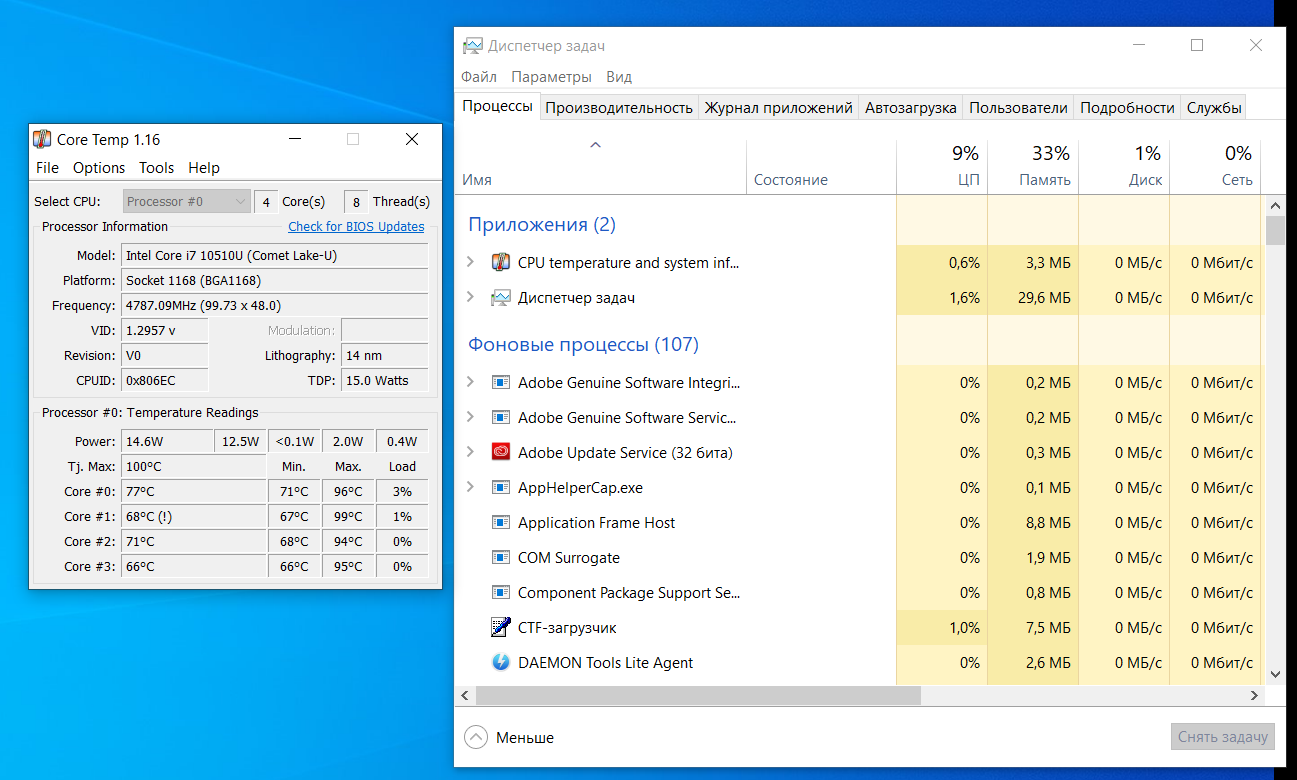This screenshot has height=780, width=1297.
Task: Click the Снять задачу button
Action: (1223, 737)
